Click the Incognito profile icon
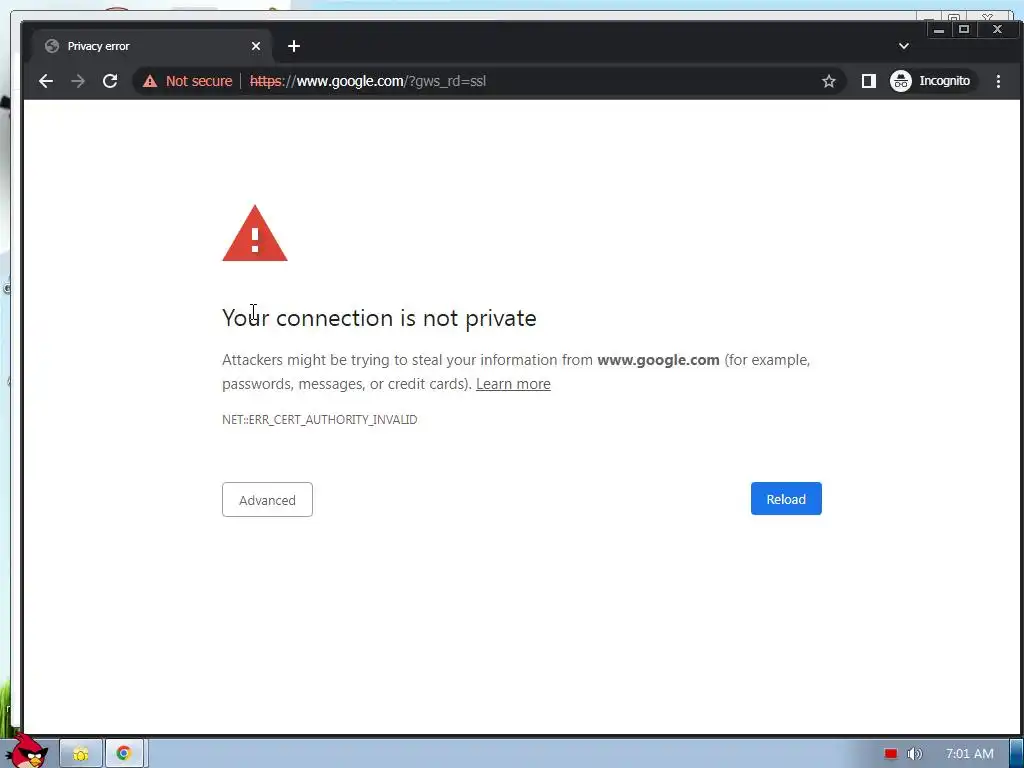Screen dimensions: 1024x768 [901, 81]
